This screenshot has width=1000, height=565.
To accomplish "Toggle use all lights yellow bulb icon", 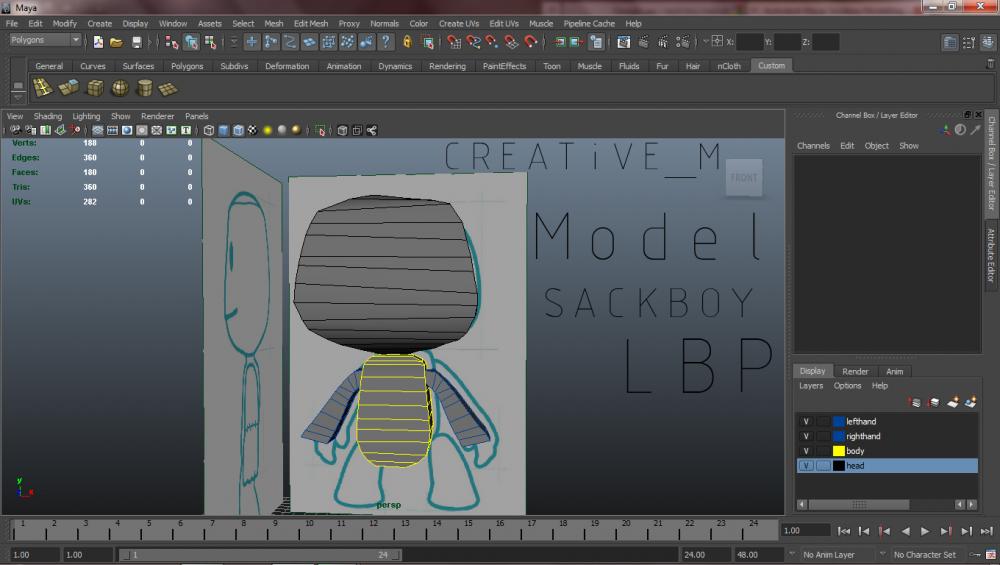I will point(267,130).
